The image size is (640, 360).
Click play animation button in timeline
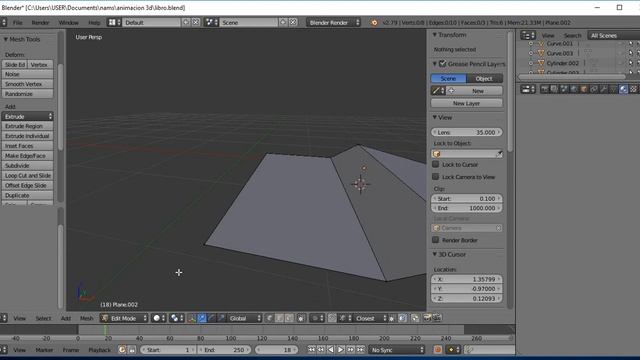click(x=340, y=349)
